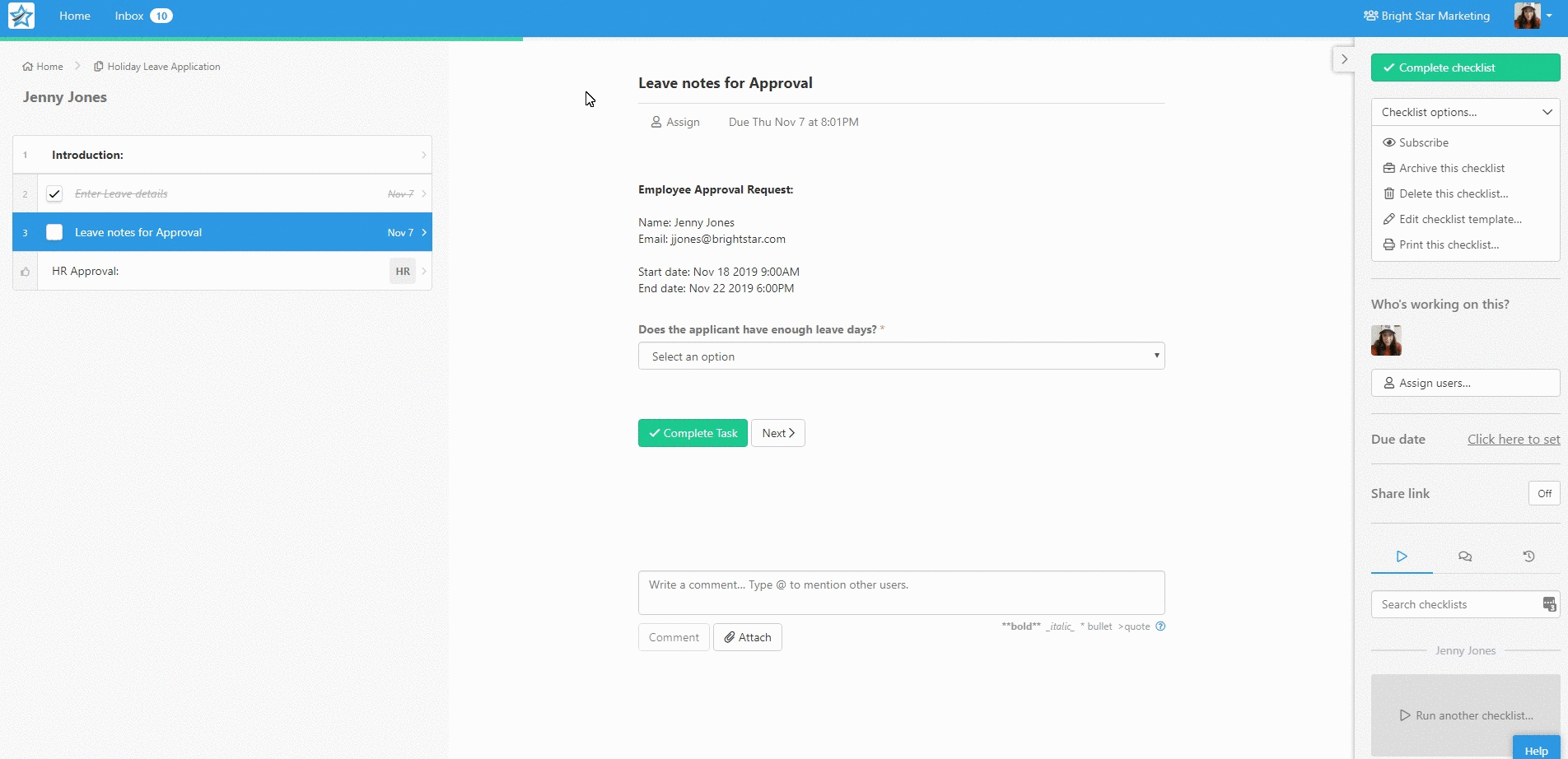Check off Leave notes for Approval task
This screenshot has height=759, width=1568.
coord(54,232)
